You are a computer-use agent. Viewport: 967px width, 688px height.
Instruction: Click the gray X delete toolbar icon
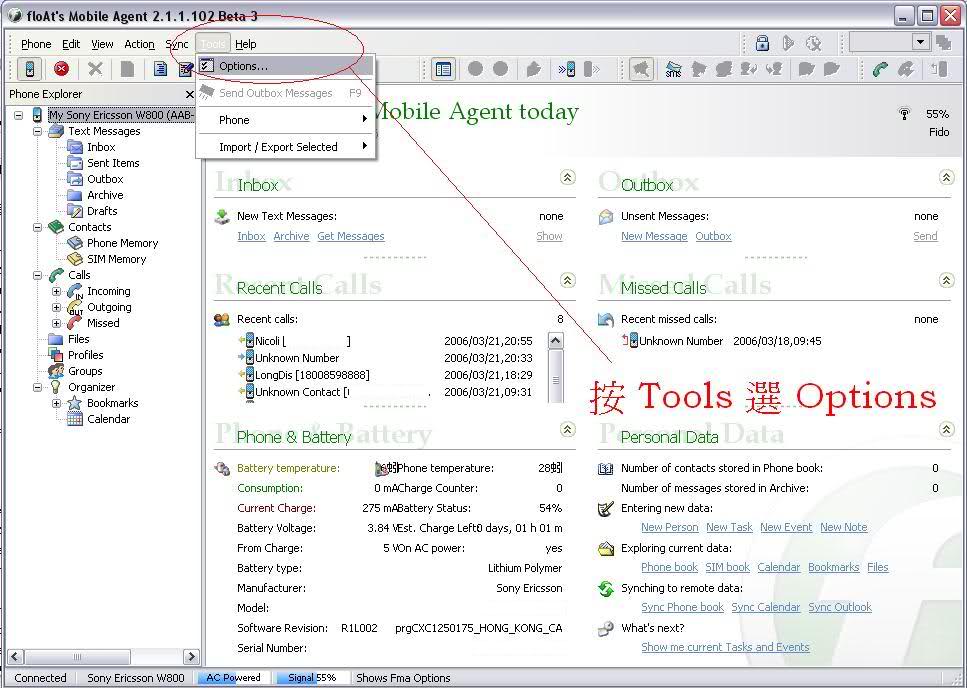point(95,69)
